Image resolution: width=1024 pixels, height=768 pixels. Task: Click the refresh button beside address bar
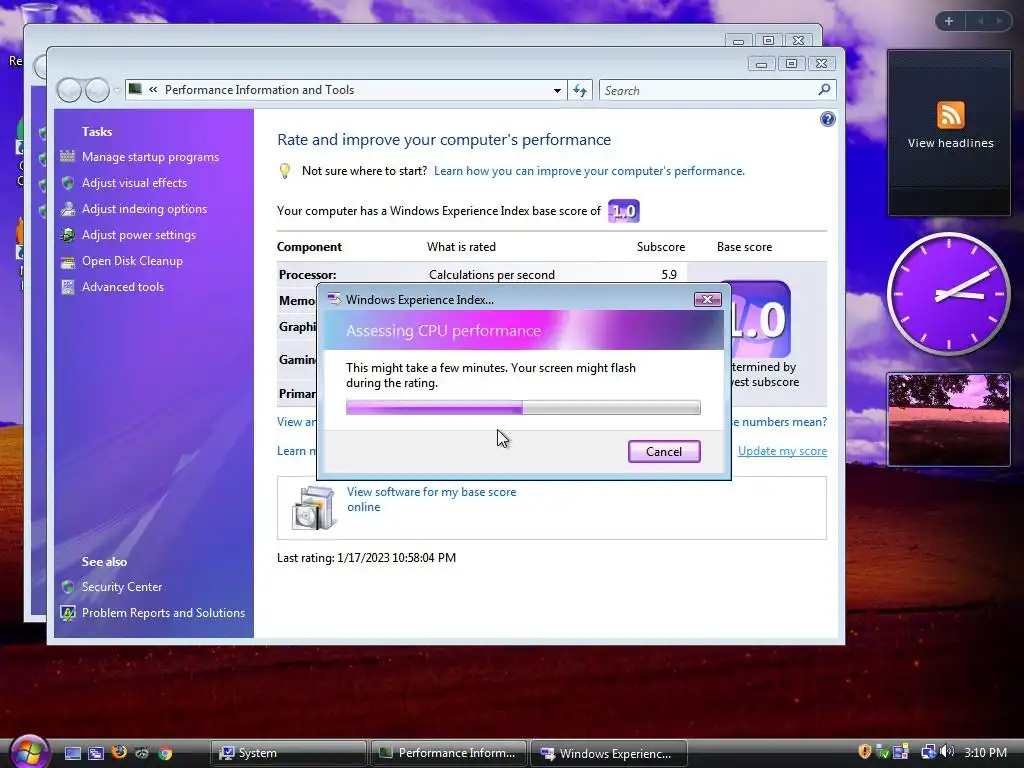580,90
